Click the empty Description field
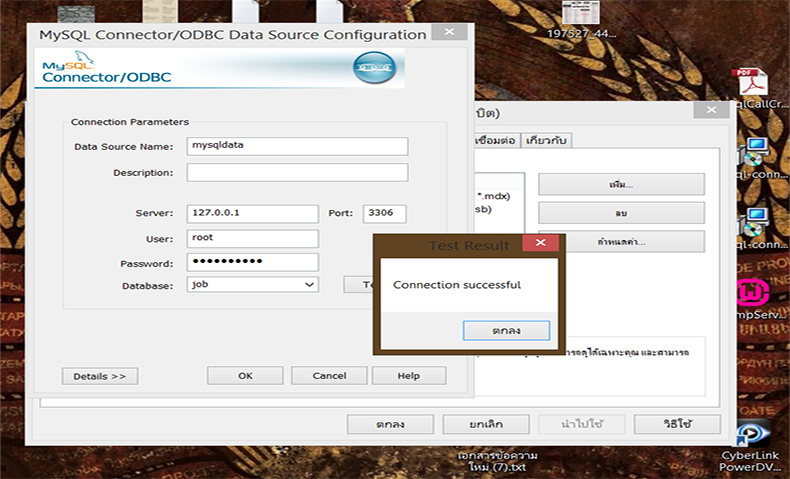 (x=297, y=172)
